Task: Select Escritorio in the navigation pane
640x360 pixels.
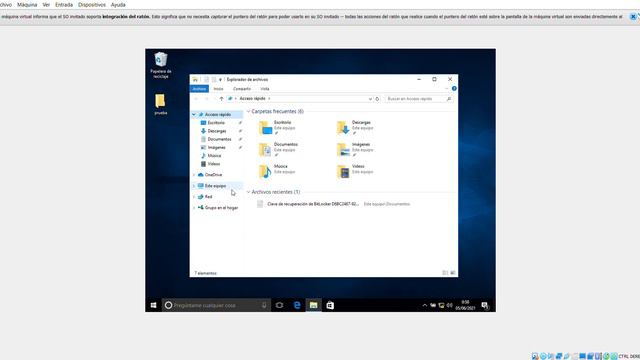Action: (x=216, y=123)
